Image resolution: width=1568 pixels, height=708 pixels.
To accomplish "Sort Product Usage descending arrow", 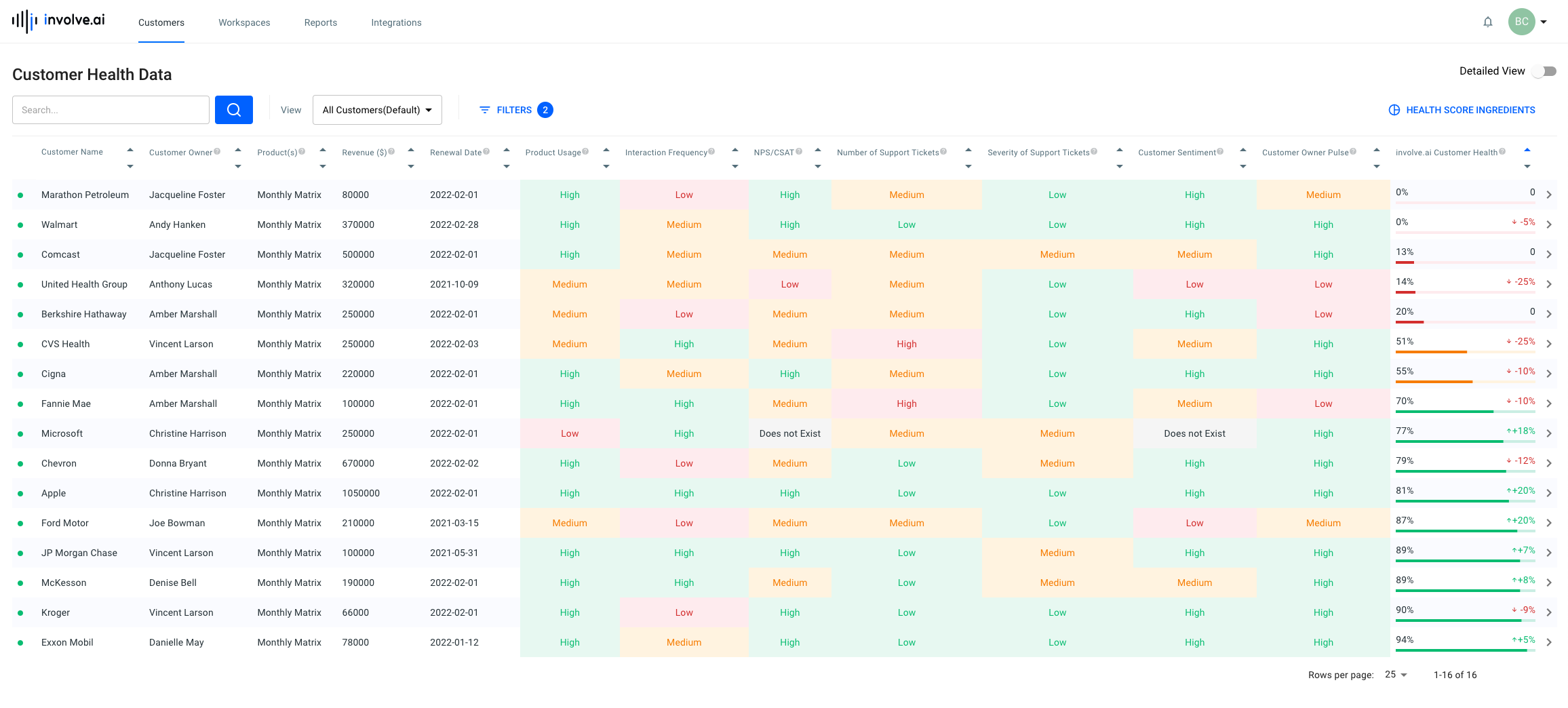I will 606,166.
